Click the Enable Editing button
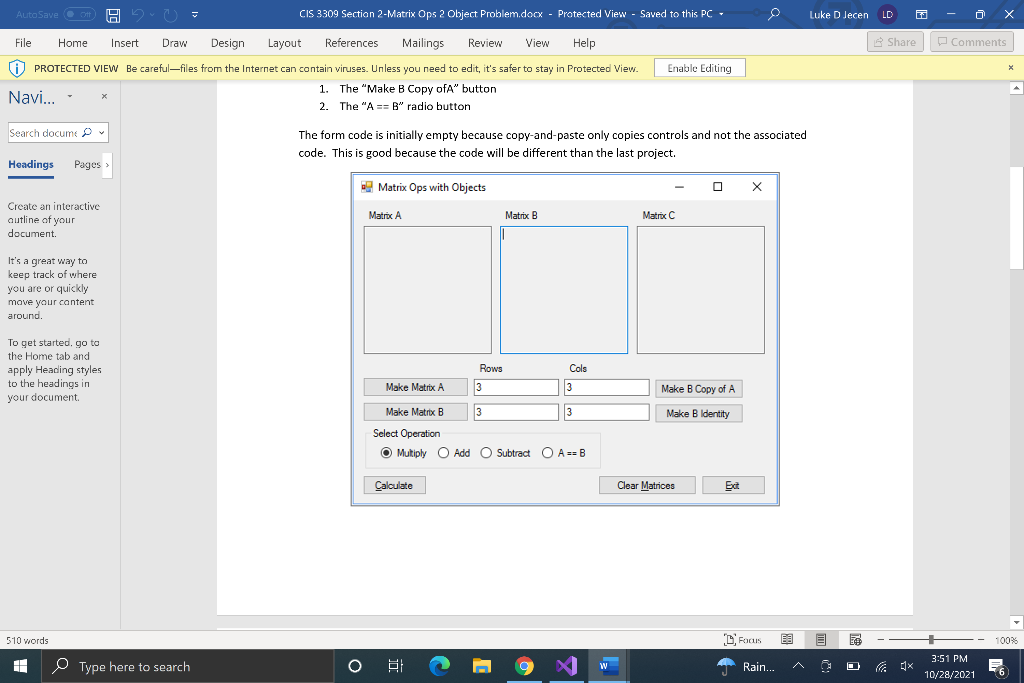This screenshot has height=683, width=1024. pos(699,67)
